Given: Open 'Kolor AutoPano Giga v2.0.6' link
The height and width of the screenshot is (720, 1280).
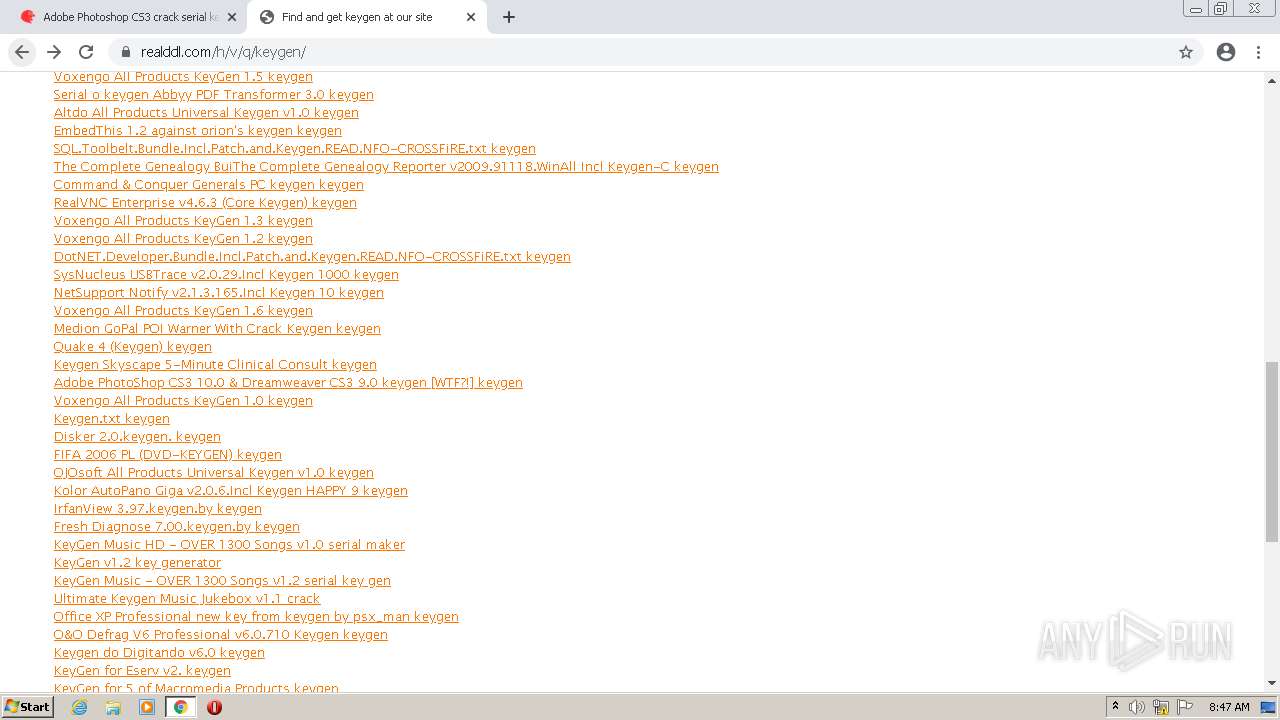Looking at the screenshot, I should pyautogui.click(x=231, y=491).
